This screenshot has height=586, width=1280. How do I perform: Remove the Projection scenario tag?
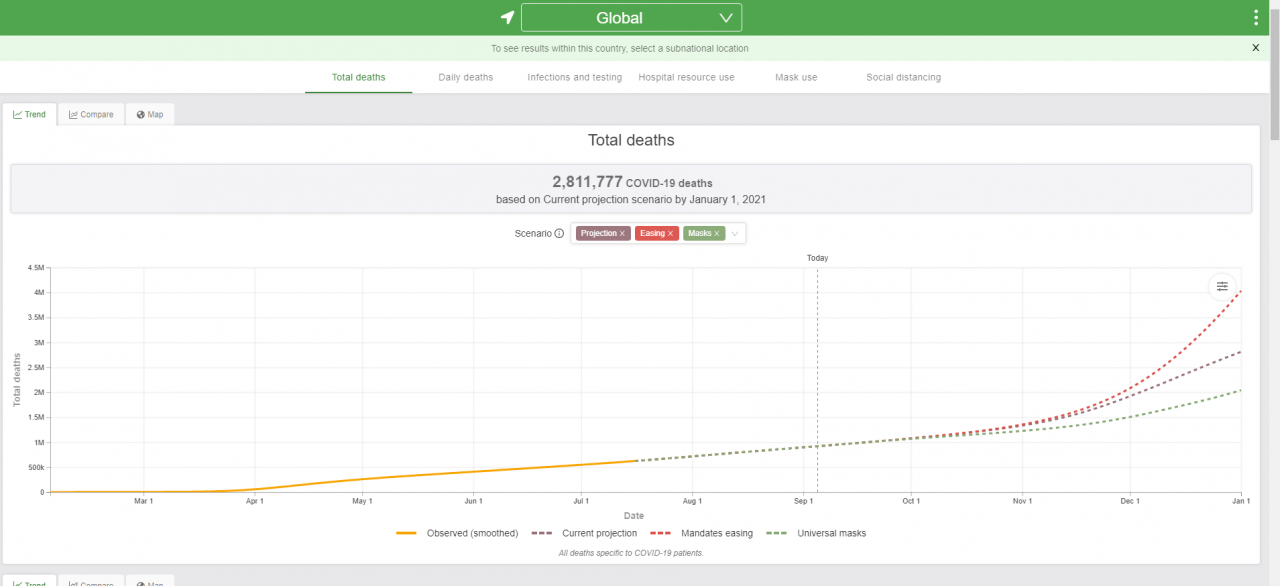click(622, 233)
